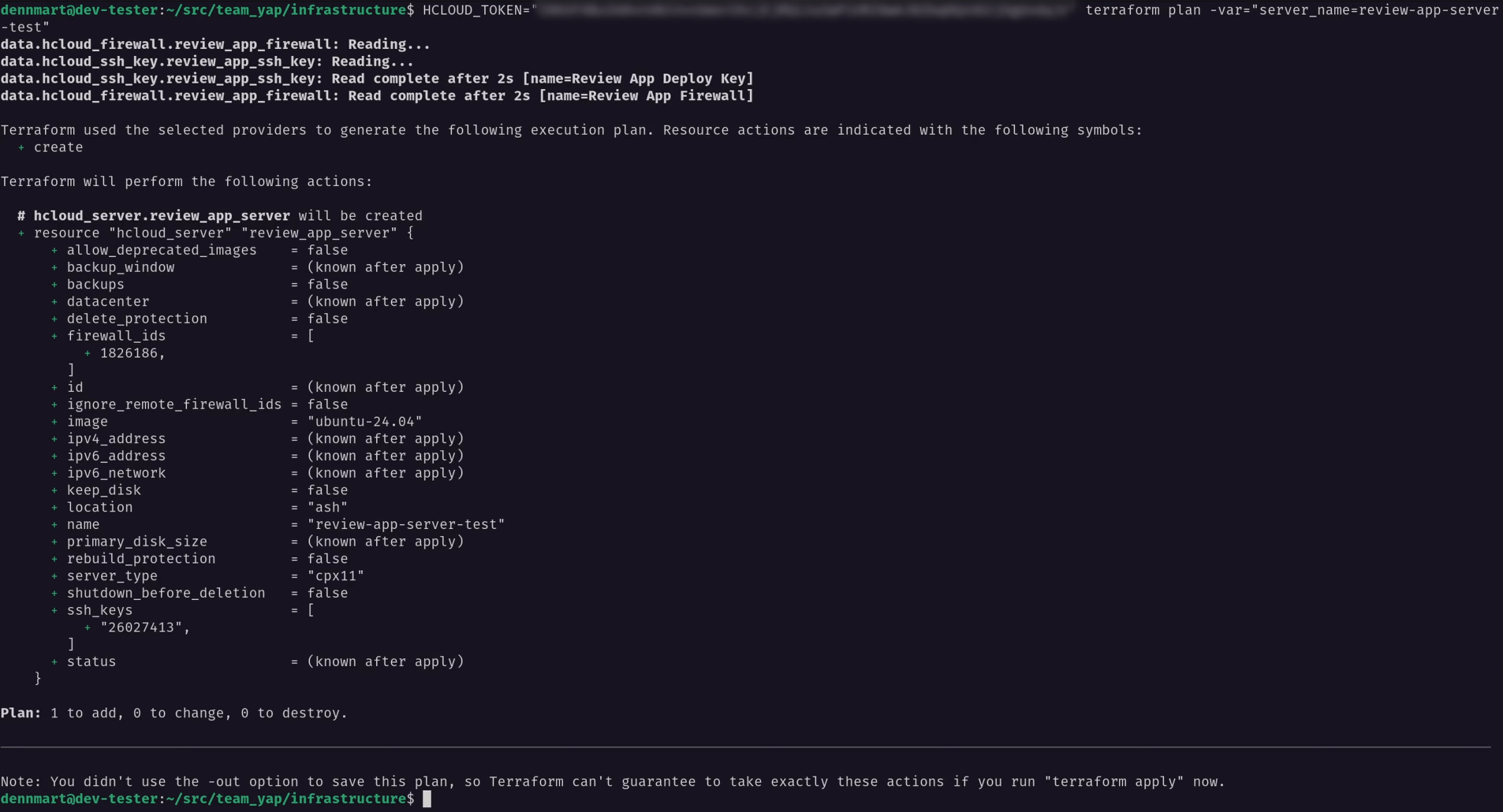Click the 'firewall_ids' attribute
The image size is (1503, 812).
[x=116, y=337]
